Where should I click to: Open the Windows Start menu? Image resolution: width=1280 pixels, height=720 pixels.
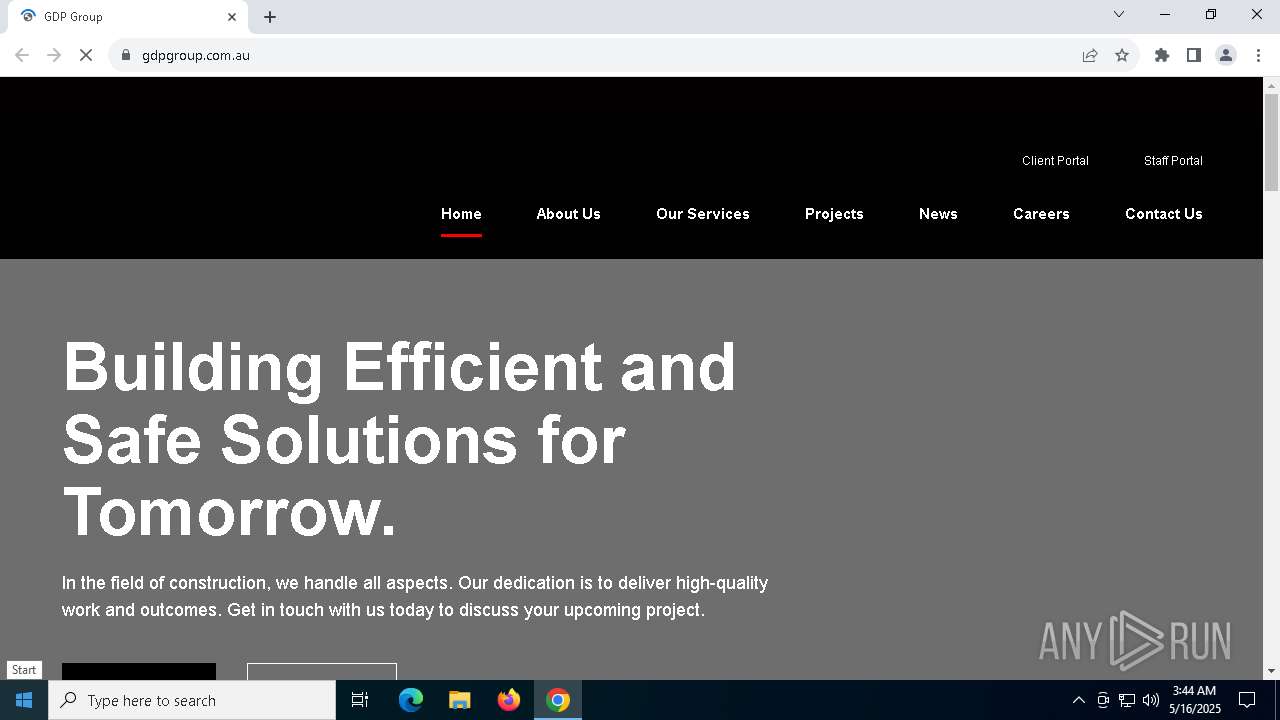(24, 700)
